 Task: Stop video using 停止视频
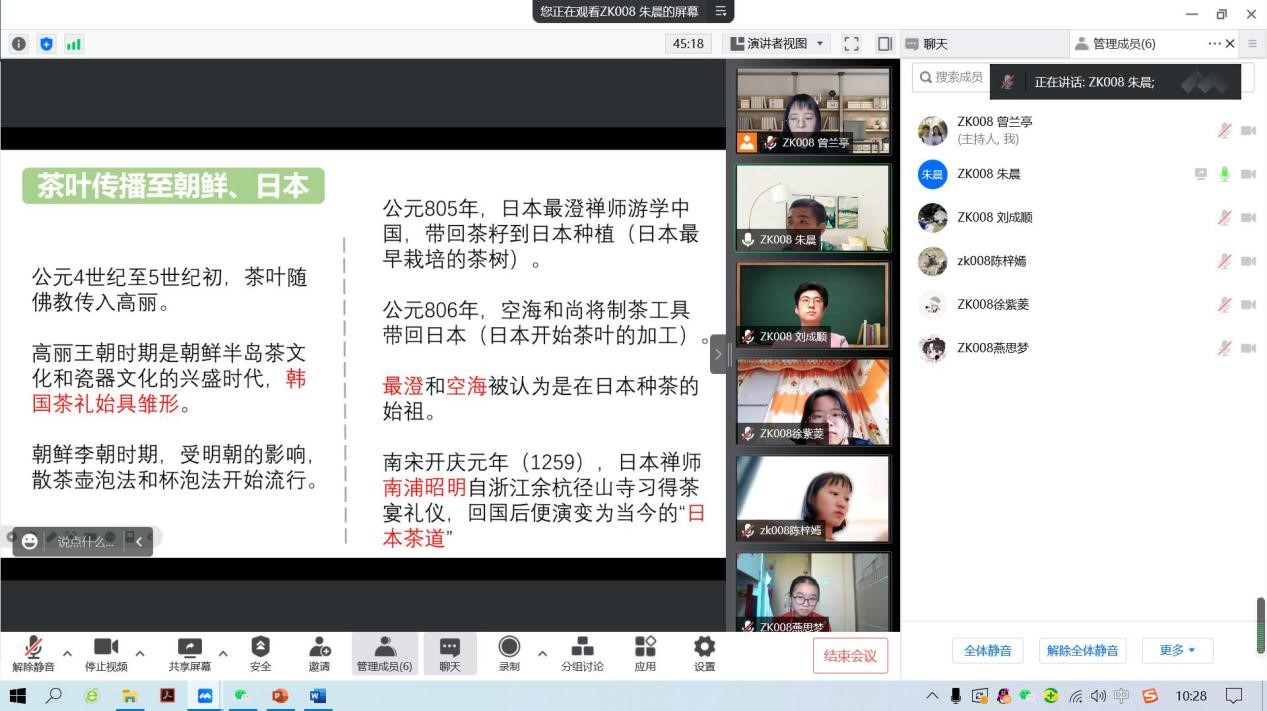(x=106, y=653)
